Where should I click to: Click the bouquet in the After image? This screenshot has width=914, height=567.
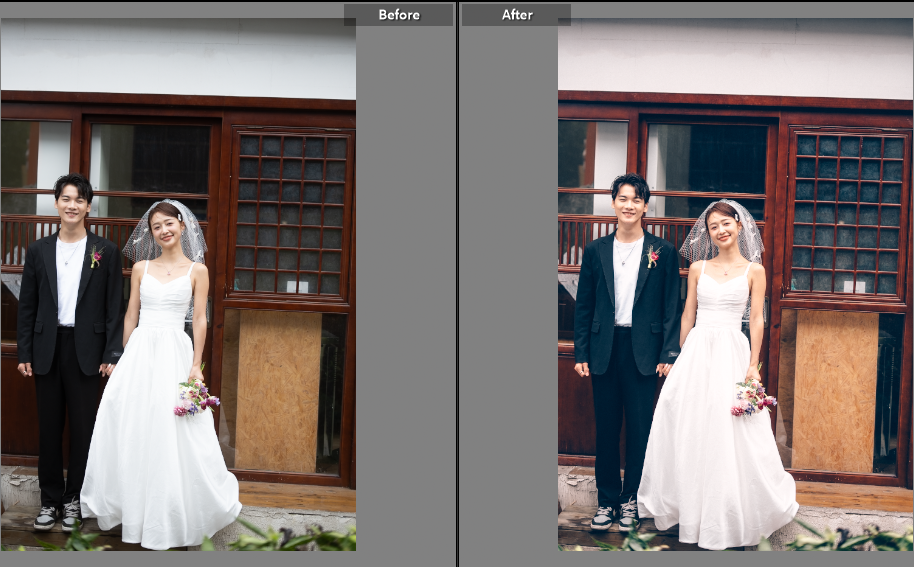pos(752,397)
